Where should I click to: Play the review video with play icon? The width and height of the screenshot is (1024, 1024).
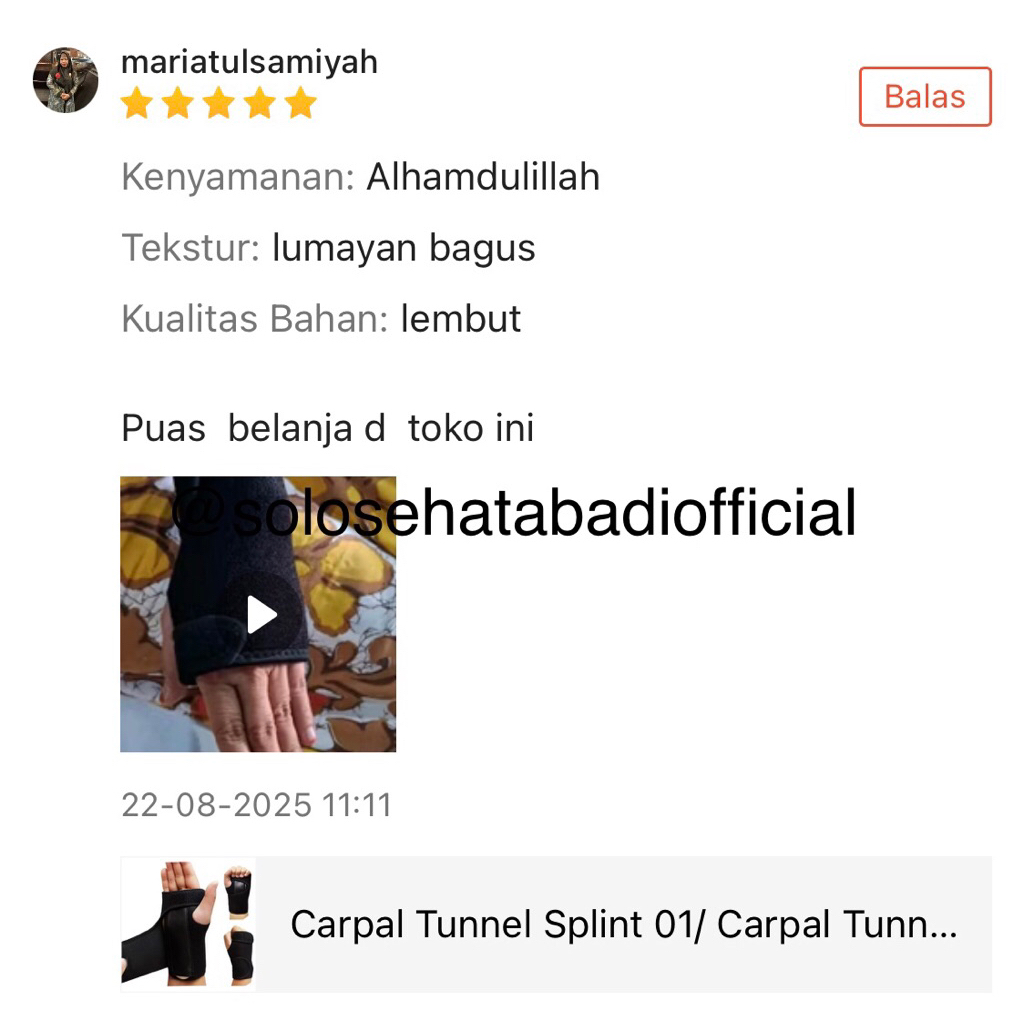coord(262,615)
